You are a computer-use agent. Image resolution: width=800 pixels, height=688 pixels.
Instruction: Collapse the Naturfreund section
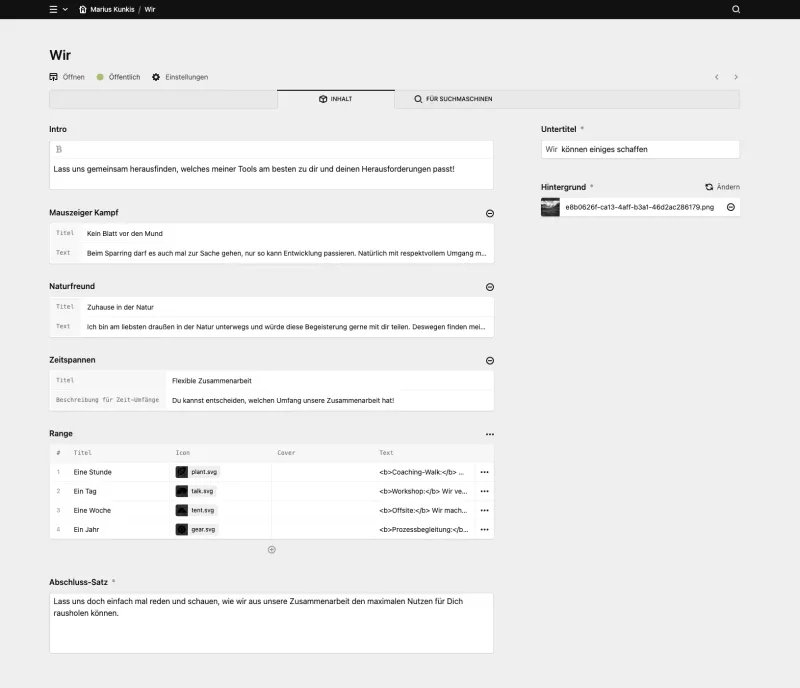(x=489, y=286)
